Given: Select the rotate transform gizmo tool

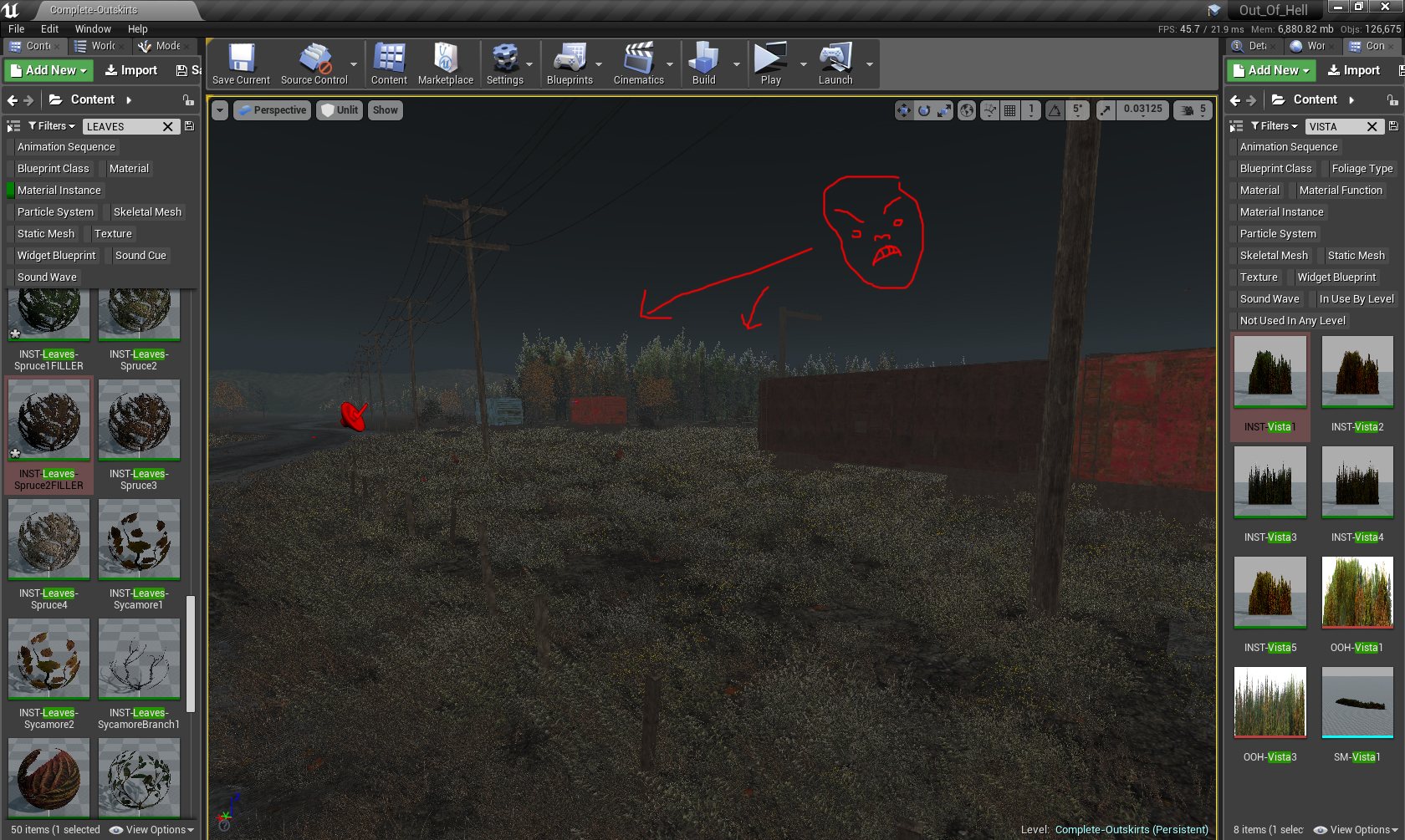Looking at the screenshot, I should coord(924,110).
